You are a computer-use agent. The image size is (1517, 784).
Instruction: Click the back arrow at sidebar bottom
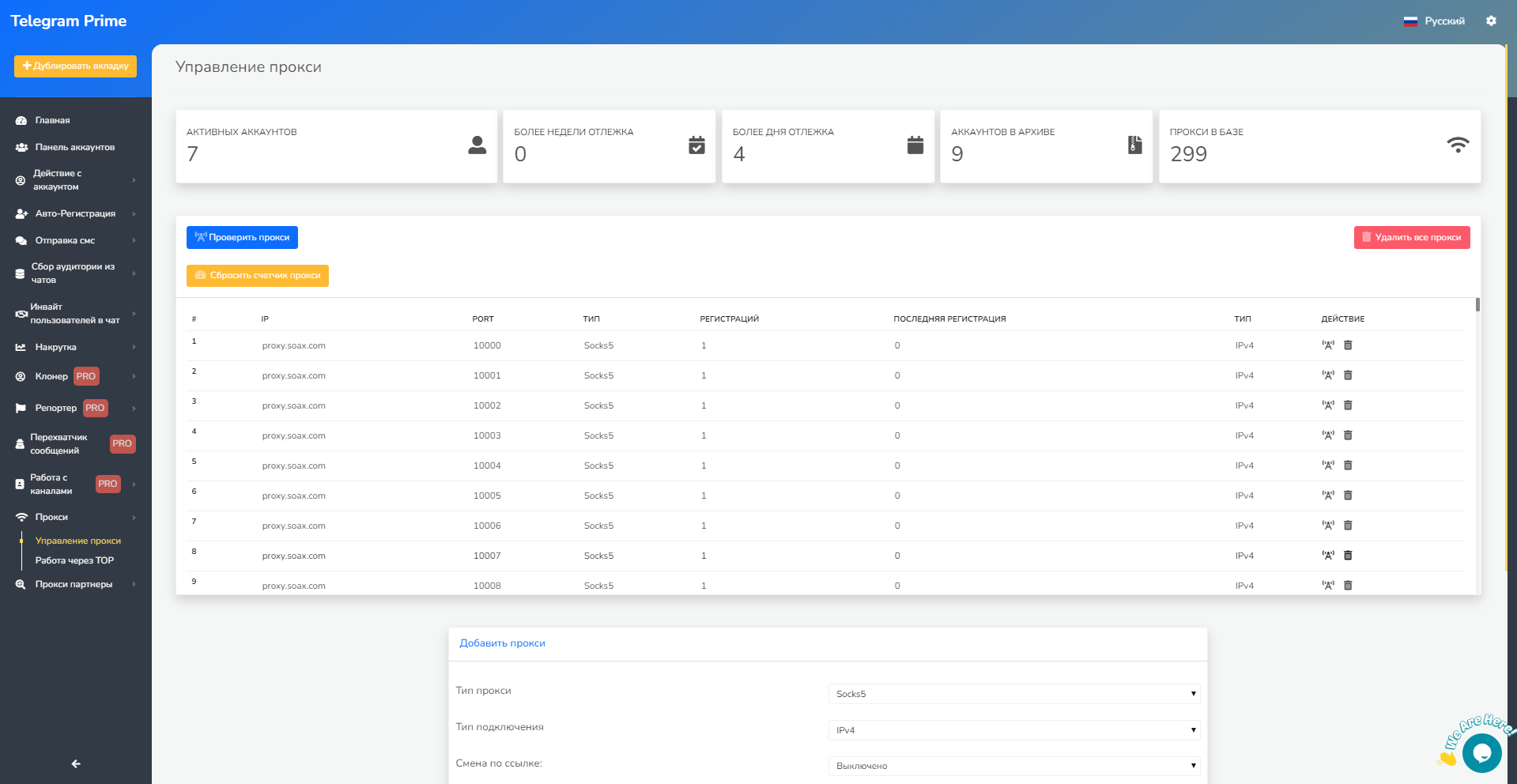(76, 763)
